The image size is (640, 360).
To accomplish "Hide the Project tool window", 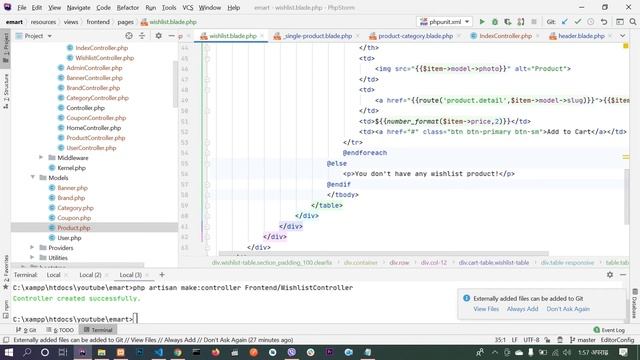I will tap(171, 36).
